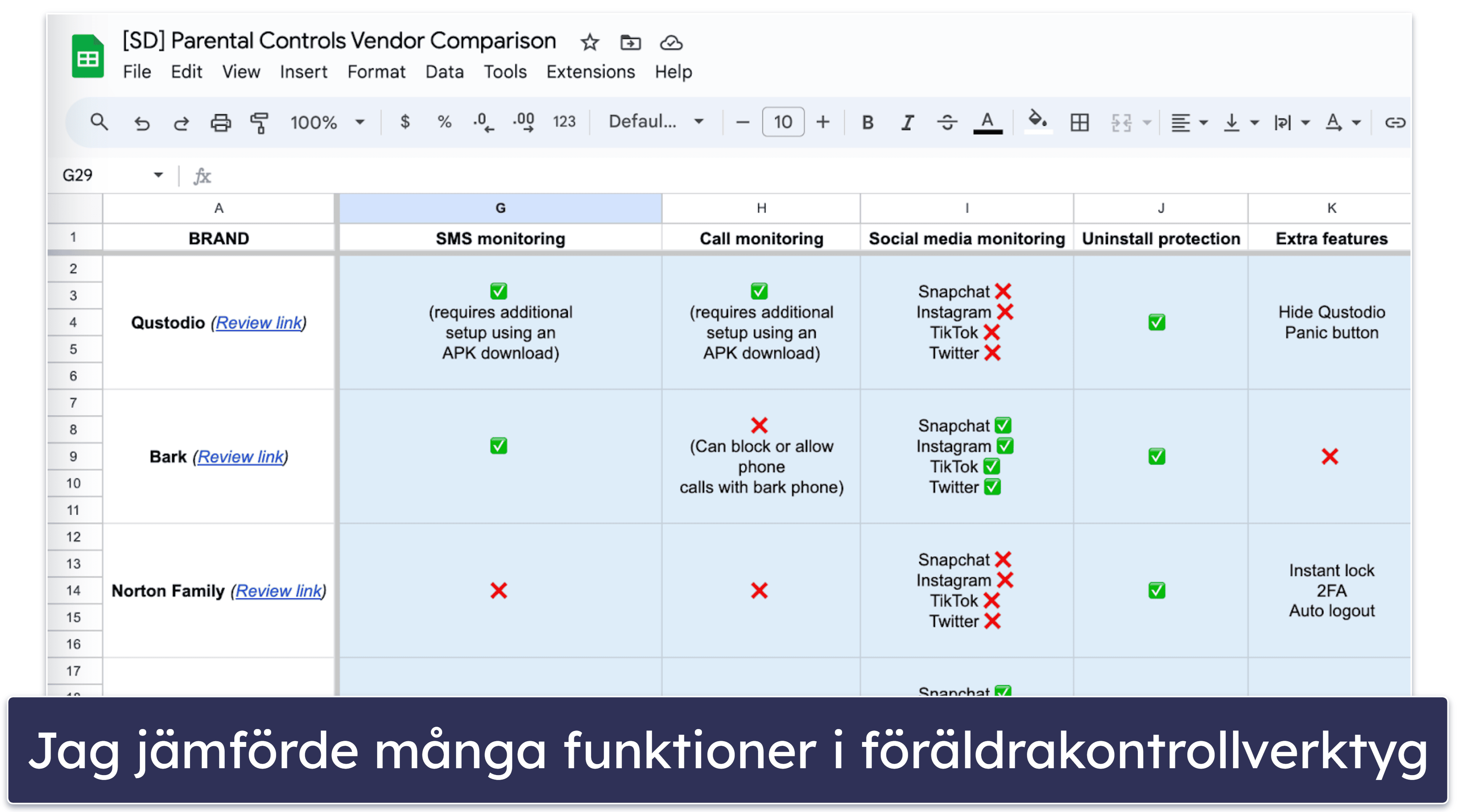Print the spreadsheet
The width and height of the screenshot is (1460, 812).
(x=221, y=122)
